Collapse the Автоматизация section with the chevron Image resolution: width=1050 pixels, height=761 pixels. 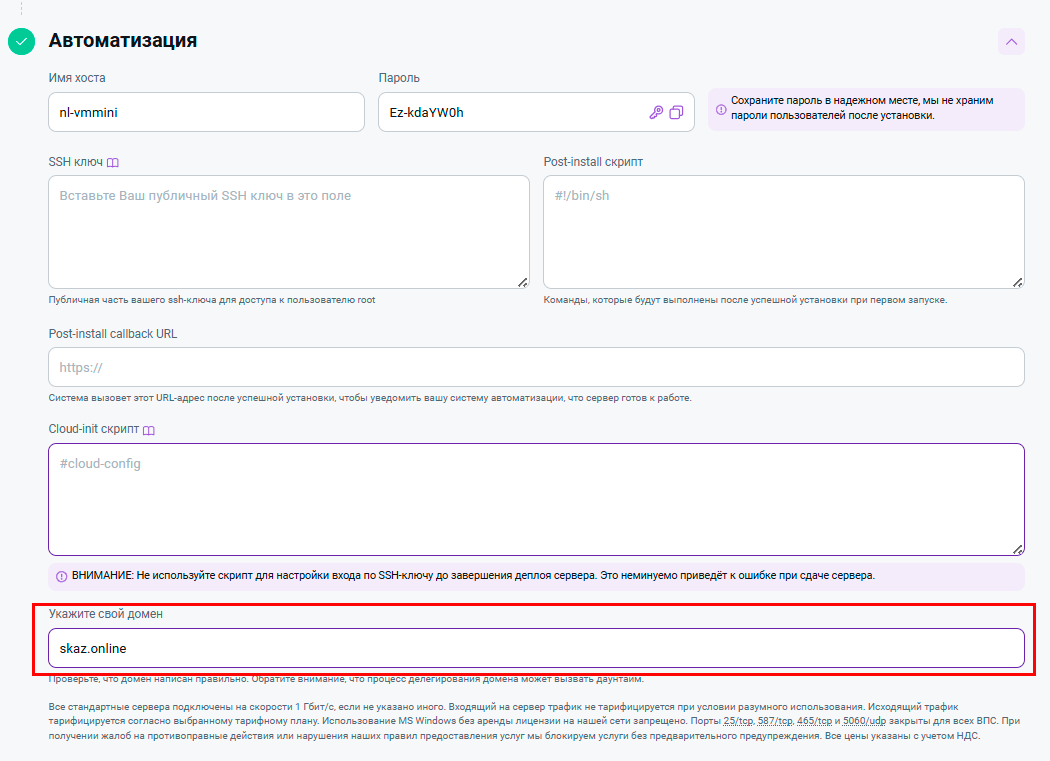pyautogui.click(x=1011, y=42)
